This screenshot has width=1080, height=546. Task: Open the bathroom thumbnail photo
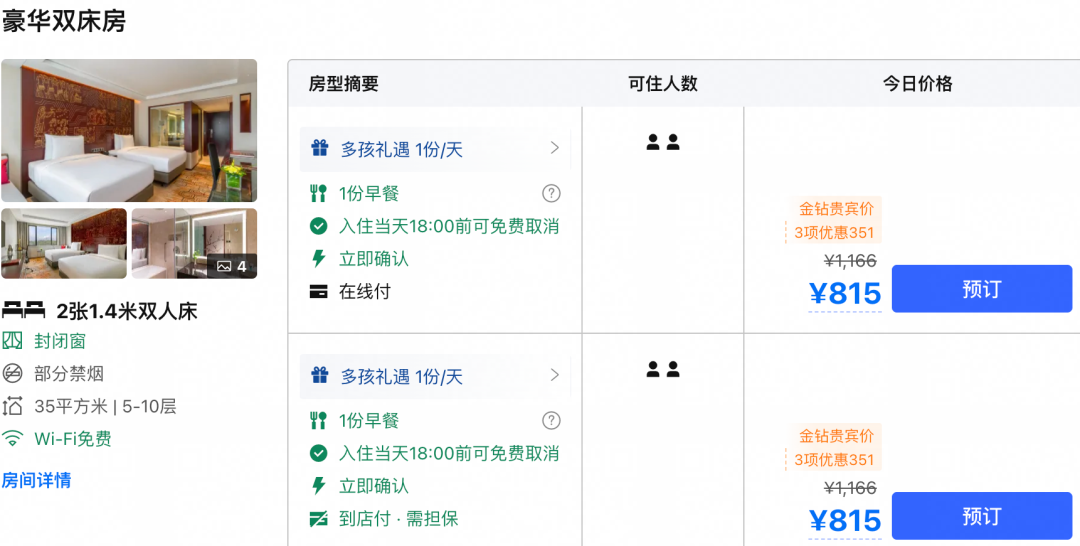(194, 243)
